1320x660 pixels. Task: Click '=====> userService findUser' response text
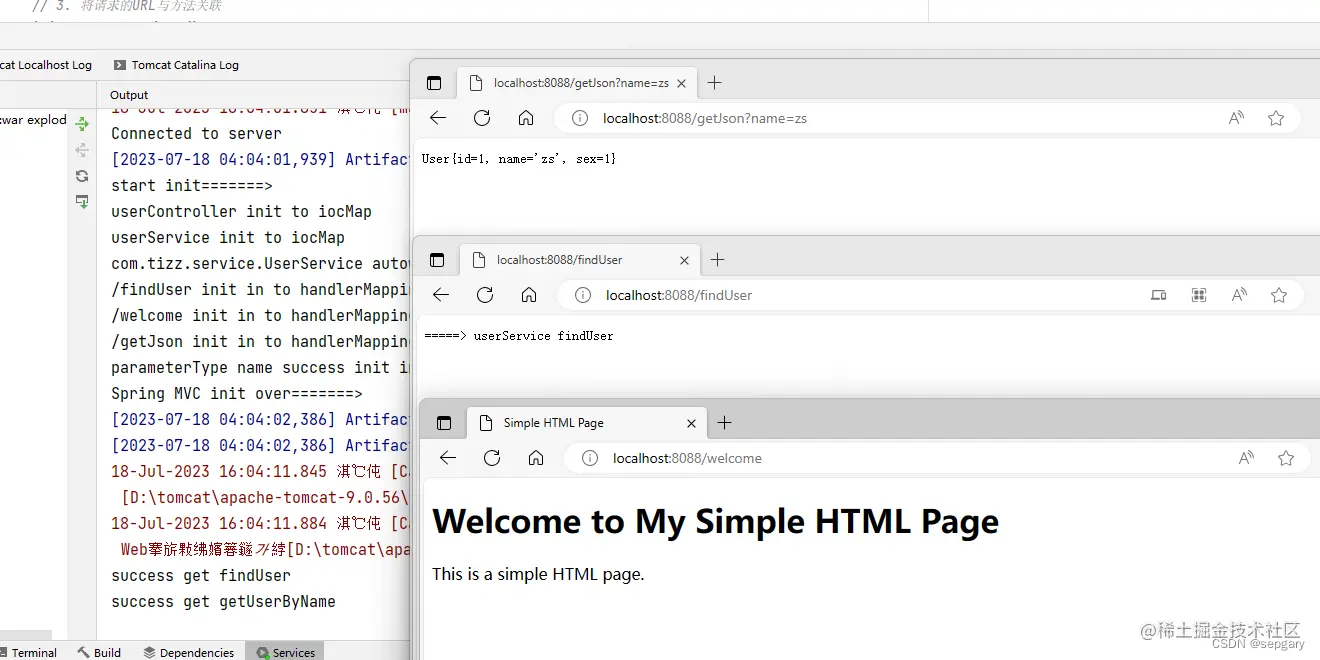(x=519, y=336)
